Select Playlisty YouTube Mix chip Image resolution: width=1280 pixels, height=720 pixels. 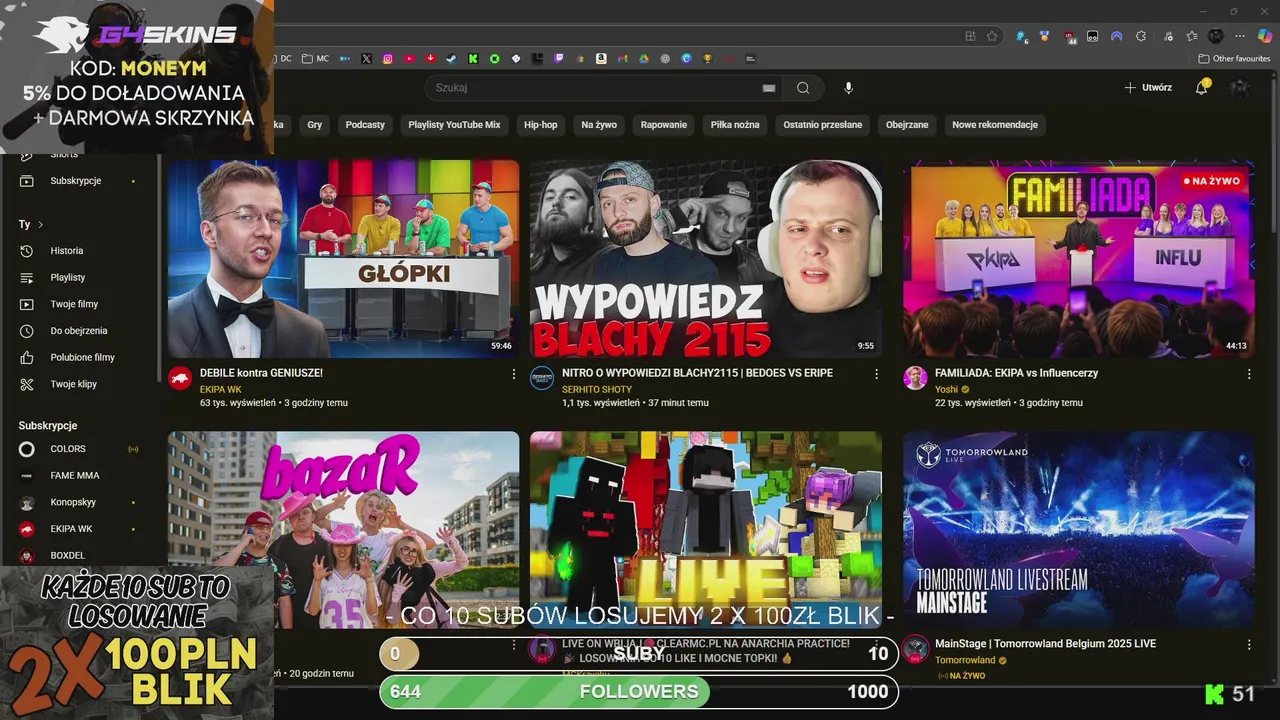tap(454, 125)
